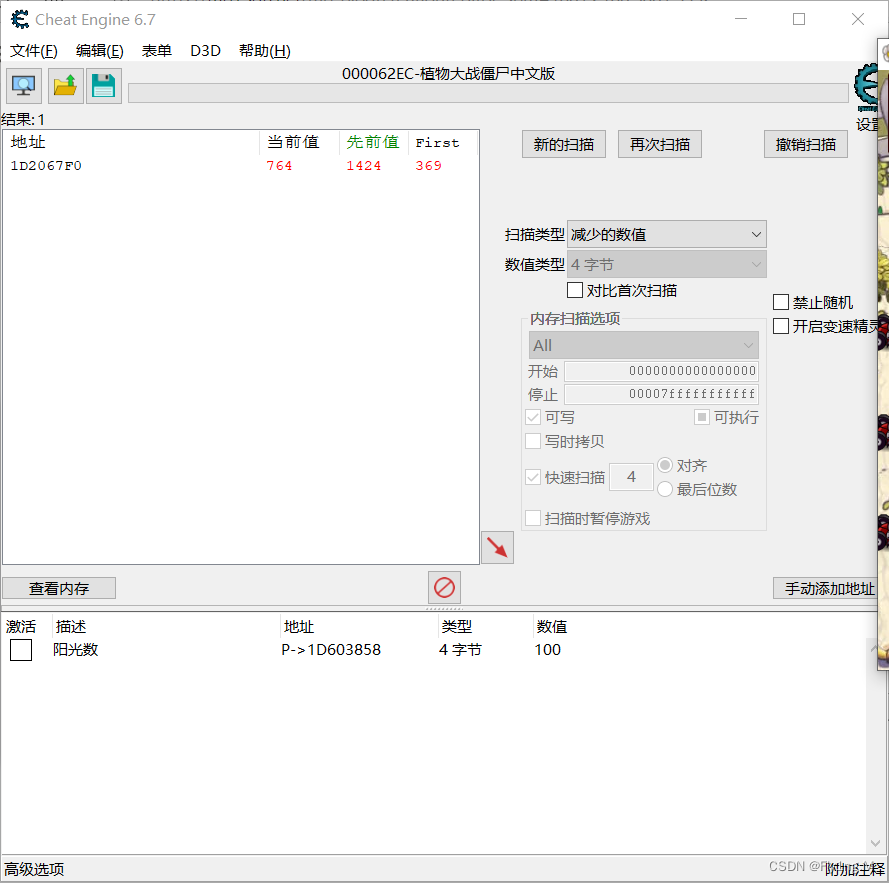
Task: Click the red clear address list icon
Action: [444, 588]
